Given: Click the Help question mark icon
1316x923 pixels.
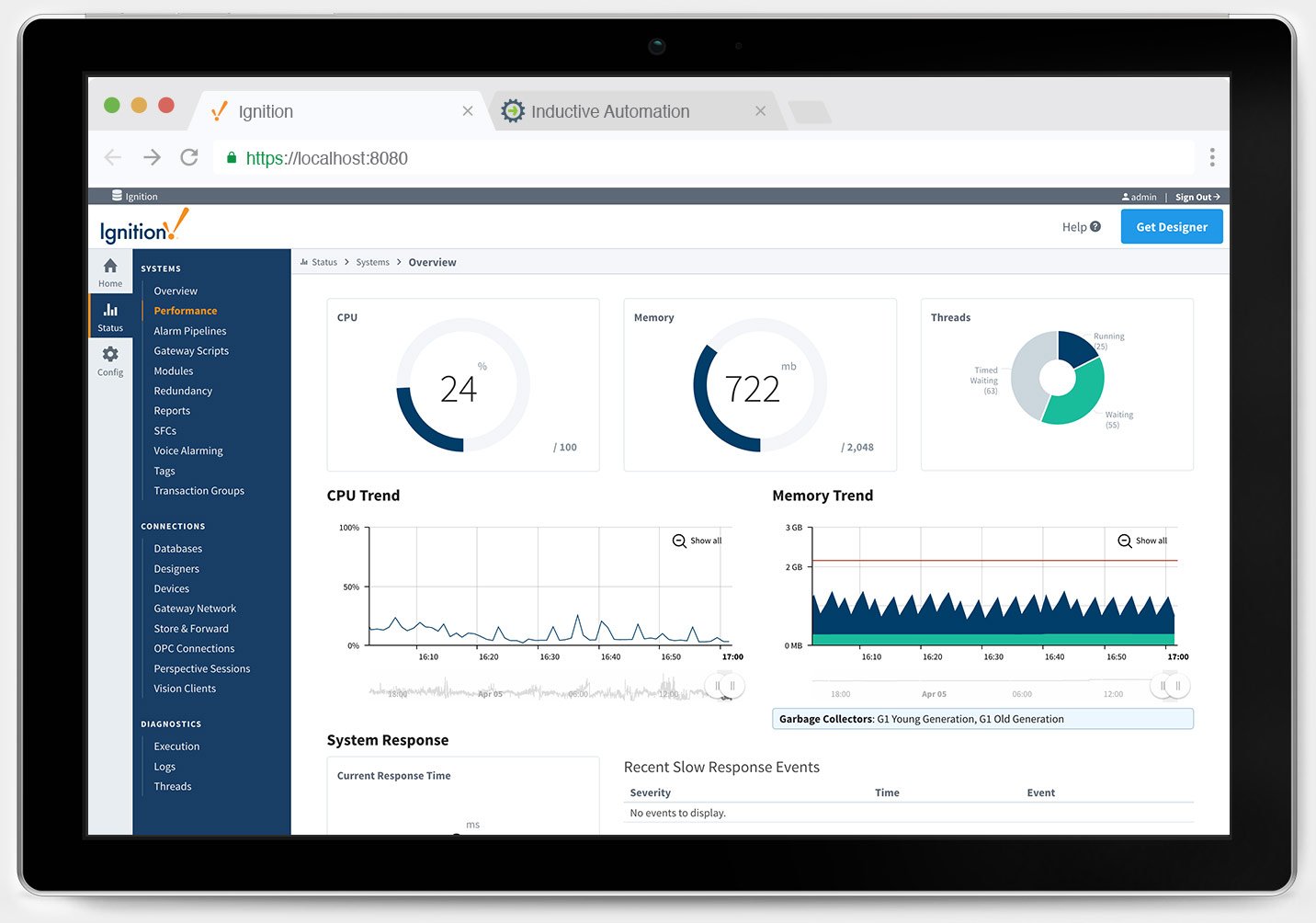Looking at the screenshot, I should coord(1095,227).
